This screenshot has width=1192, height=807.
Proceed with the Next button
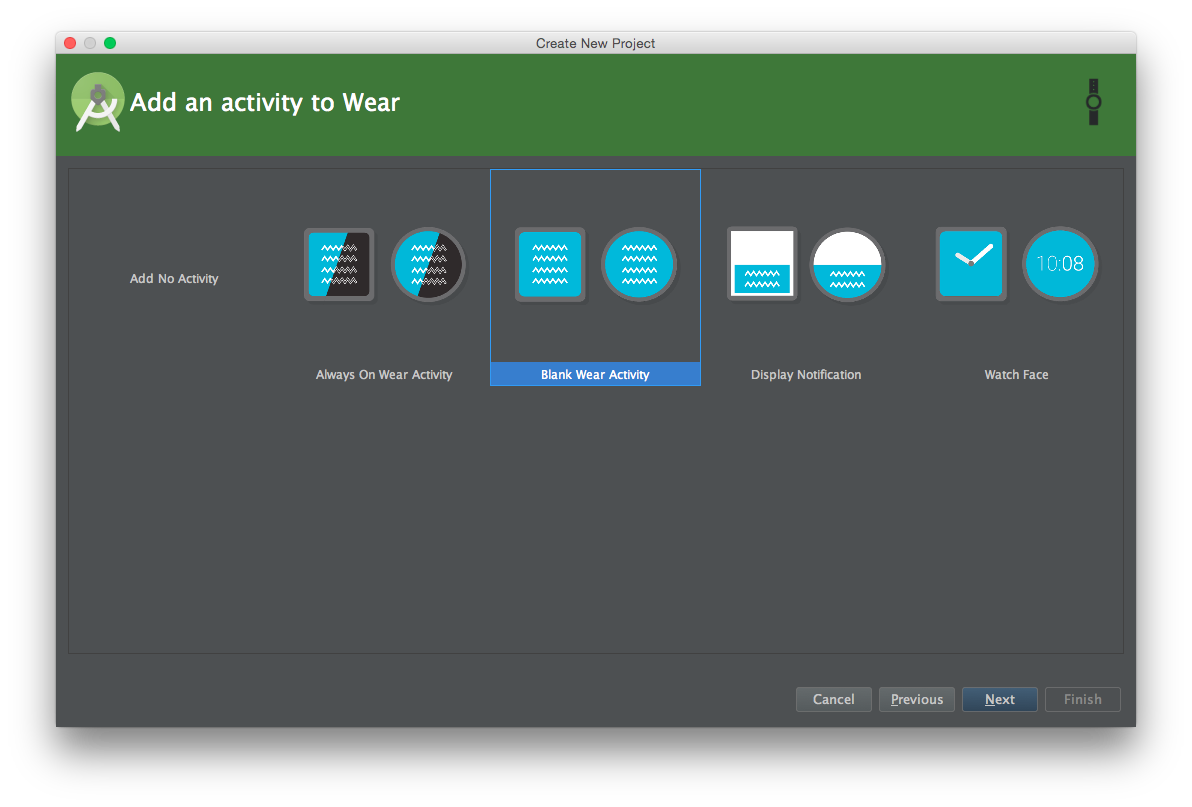click(x=1000, y=699)
